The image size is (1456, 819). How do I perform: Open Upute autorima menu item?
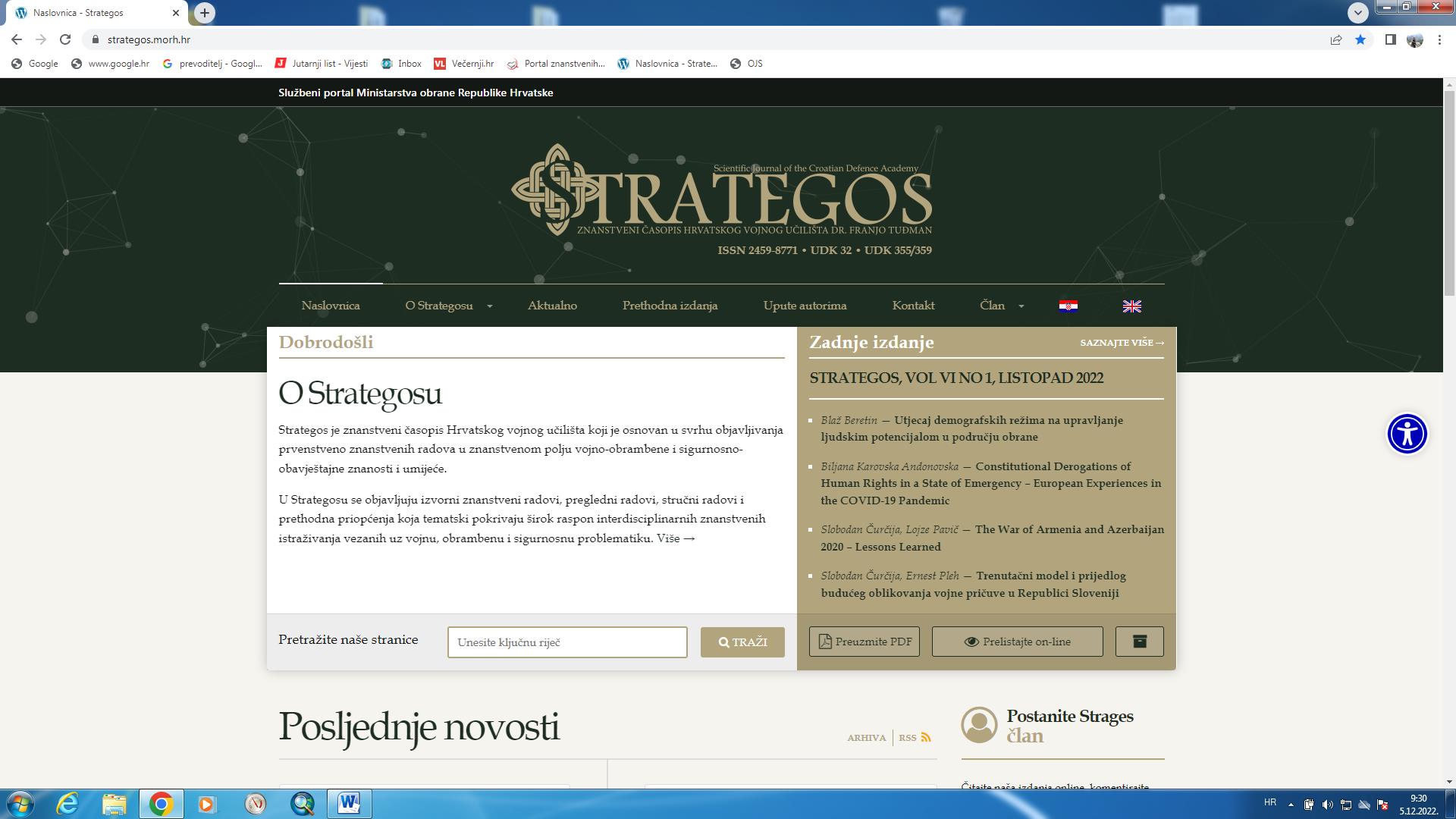point(805,306)
